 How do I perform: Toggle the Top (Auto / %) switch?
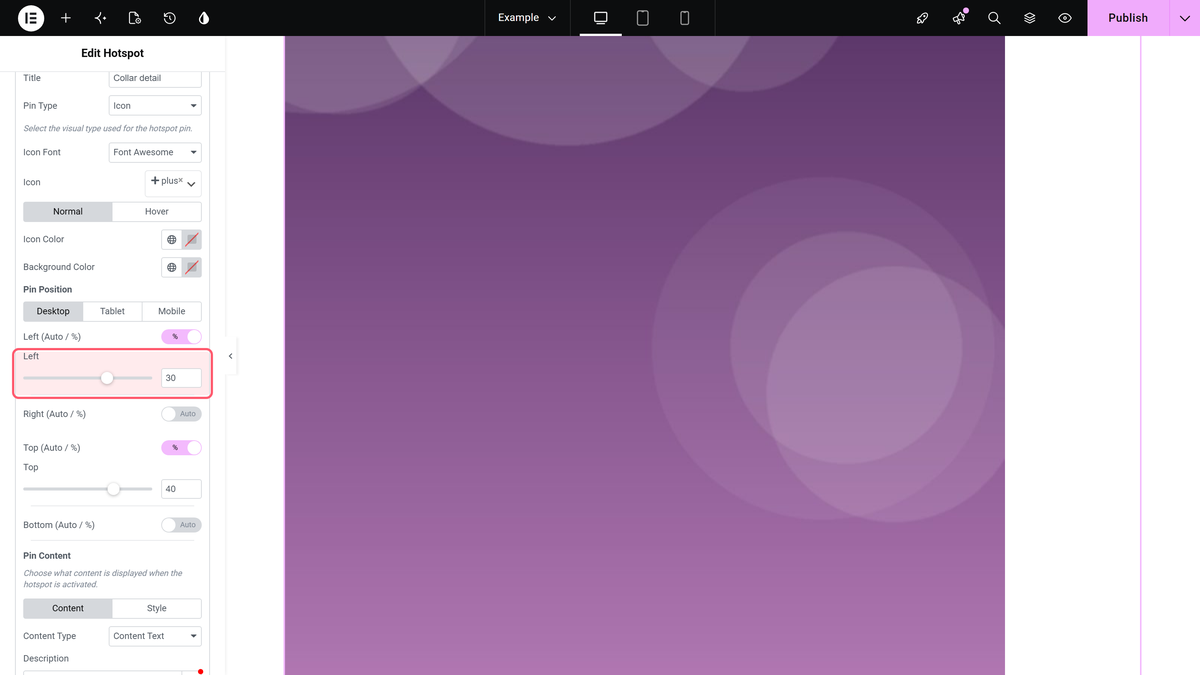coord(181,448)
